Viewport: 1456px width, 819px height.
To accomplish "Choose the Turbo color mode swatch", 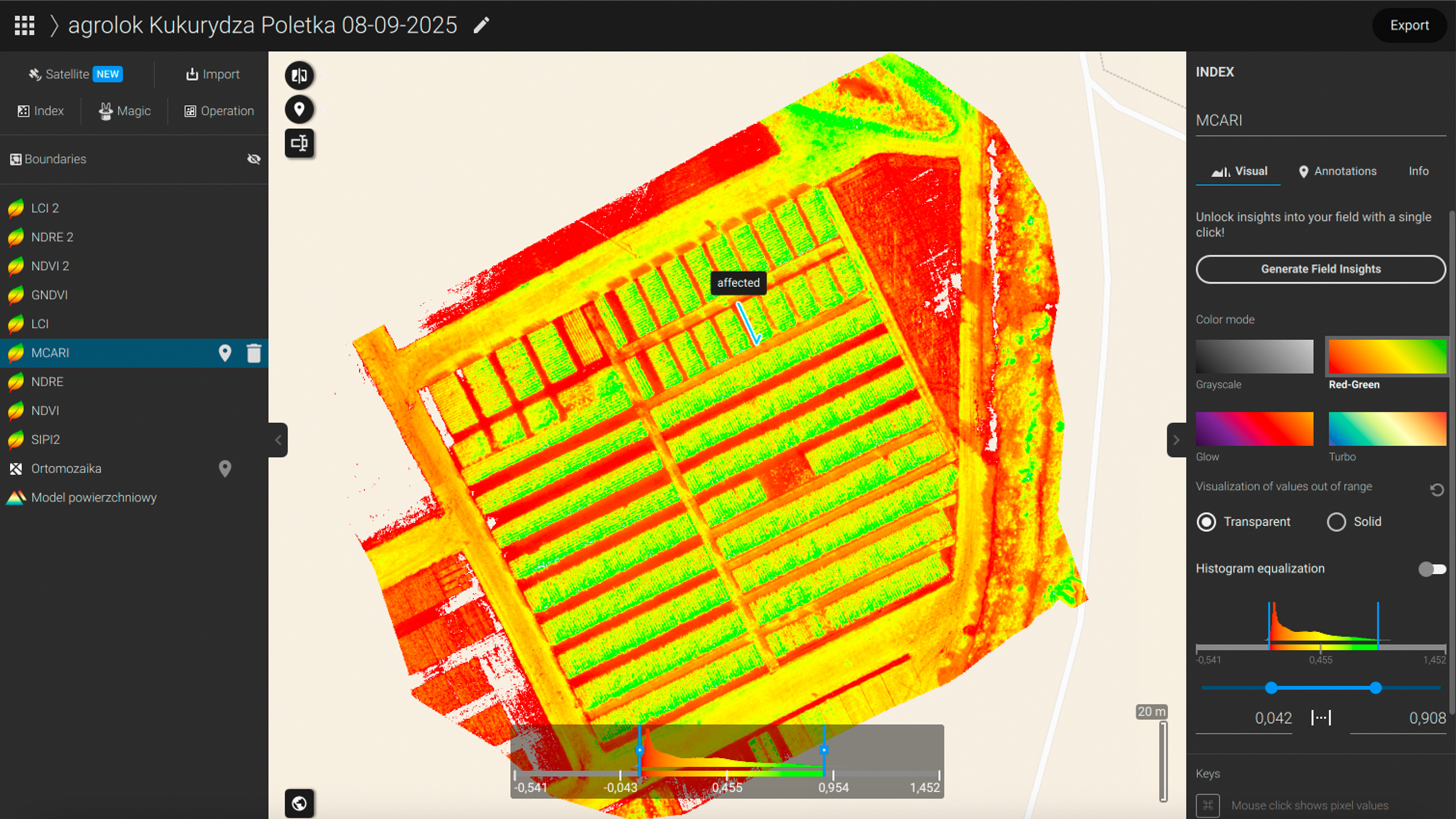I will [x=1387, y=429].
